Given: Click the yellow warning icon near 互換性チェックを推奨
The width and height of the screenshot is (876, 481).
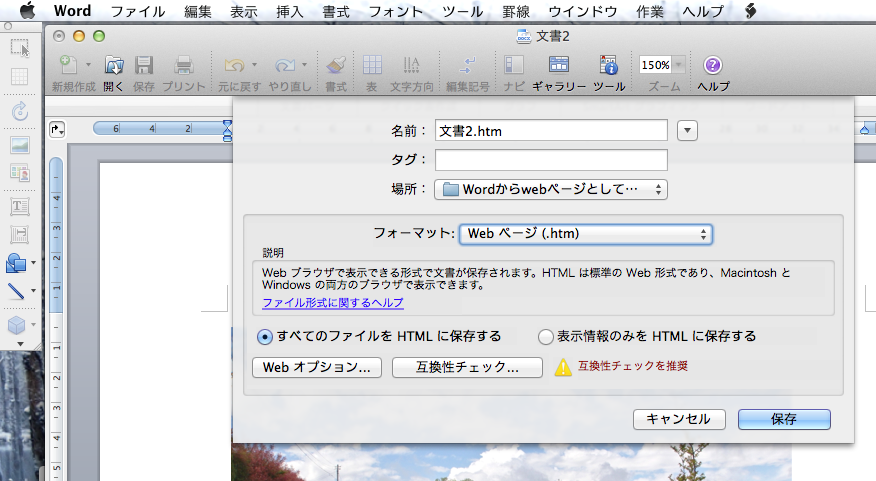Looking at the screenshot, I should (x=563, y=367).
